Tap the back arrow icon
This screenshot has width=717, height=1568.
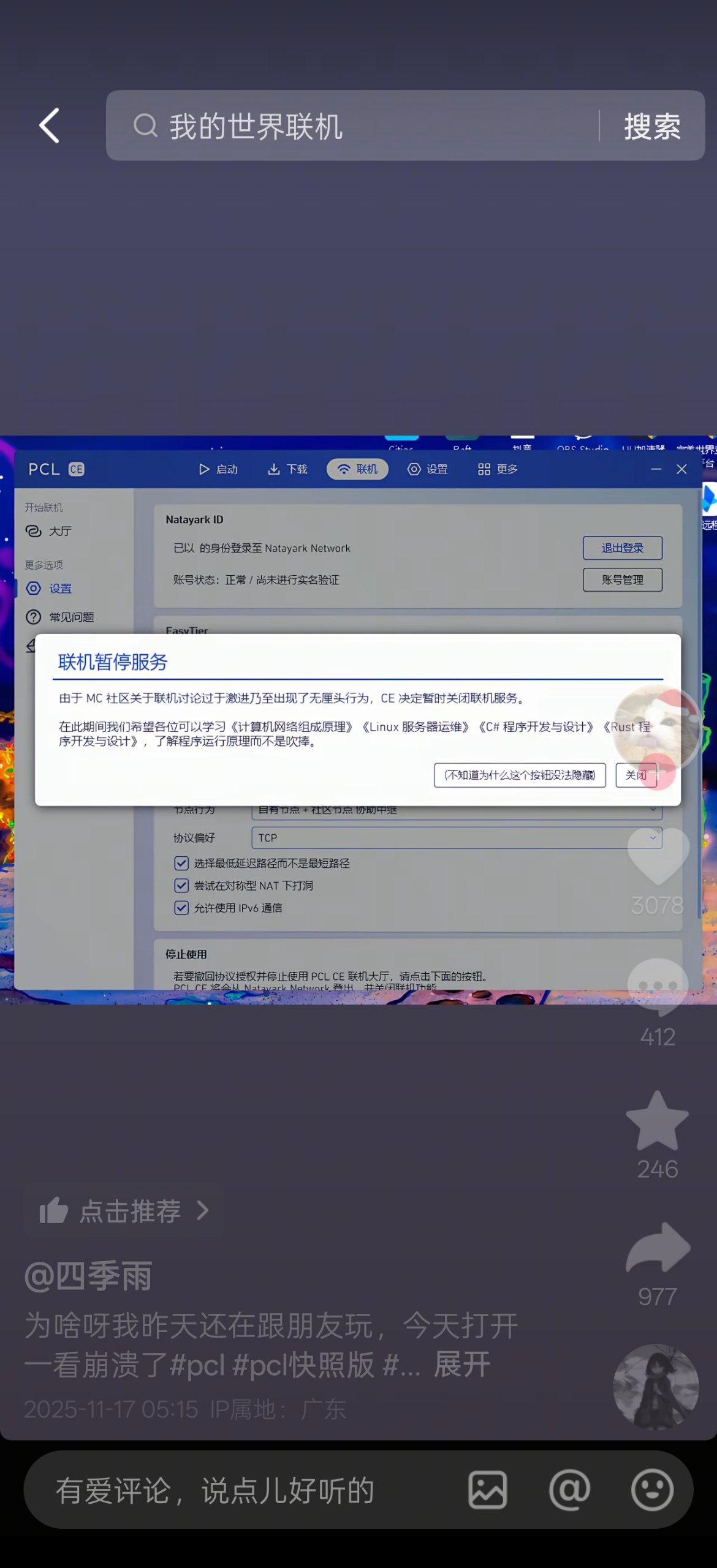pos(50,126)
